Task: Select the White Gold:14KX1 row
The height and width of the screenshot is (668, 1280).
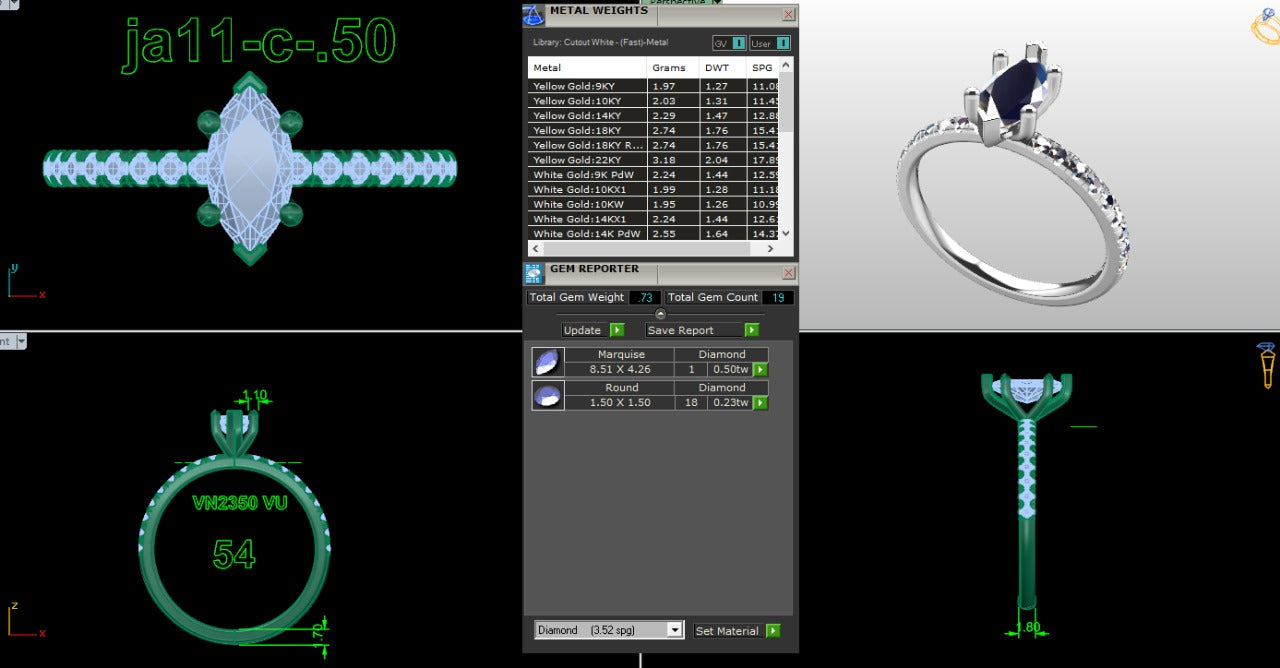Action: coord(653,219)
